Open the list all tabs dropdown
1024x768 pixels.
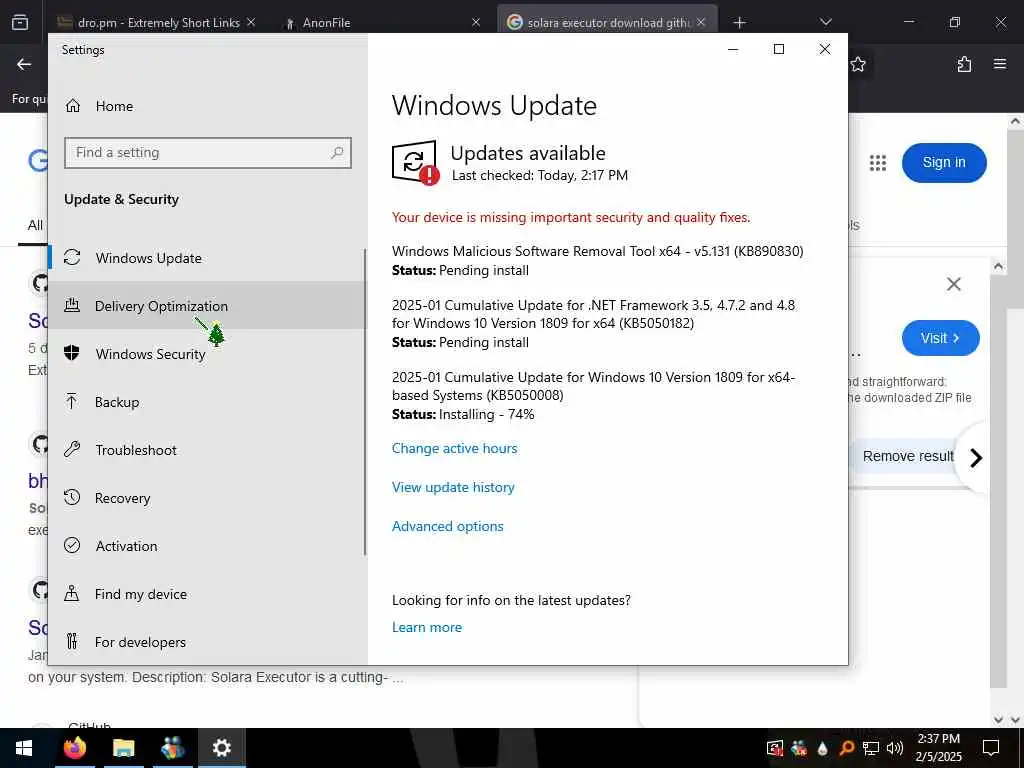825,23
